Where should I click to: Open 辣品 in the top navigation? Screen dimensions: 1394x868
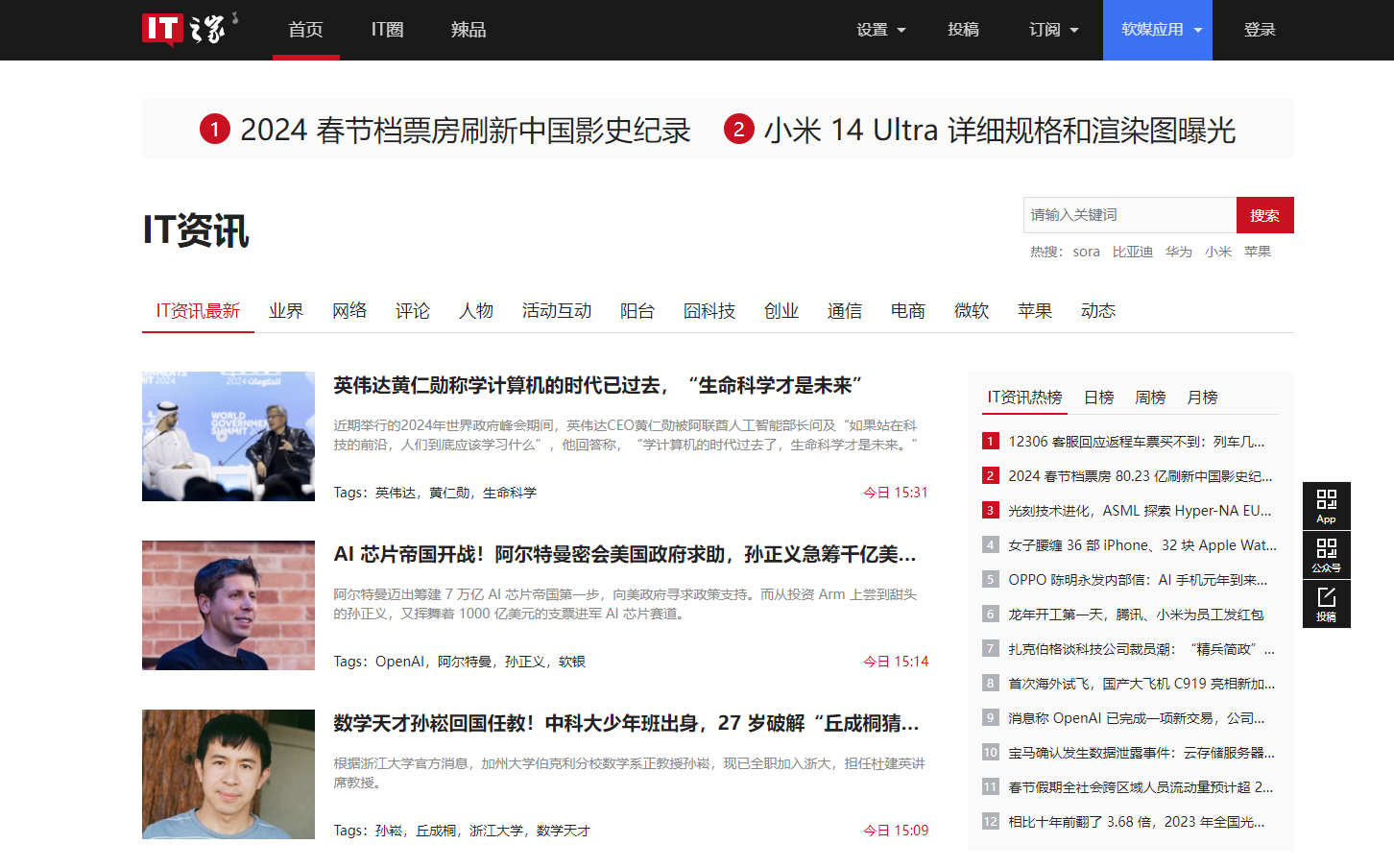point(469,30)
